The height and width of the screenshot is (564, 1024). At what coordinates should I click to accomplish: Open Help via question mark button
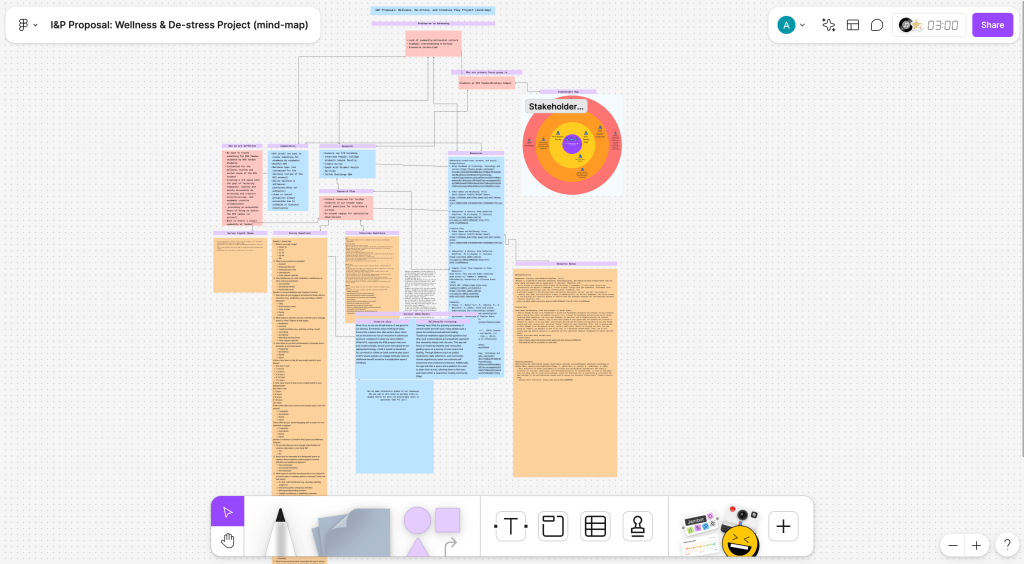click(1007, 545)
